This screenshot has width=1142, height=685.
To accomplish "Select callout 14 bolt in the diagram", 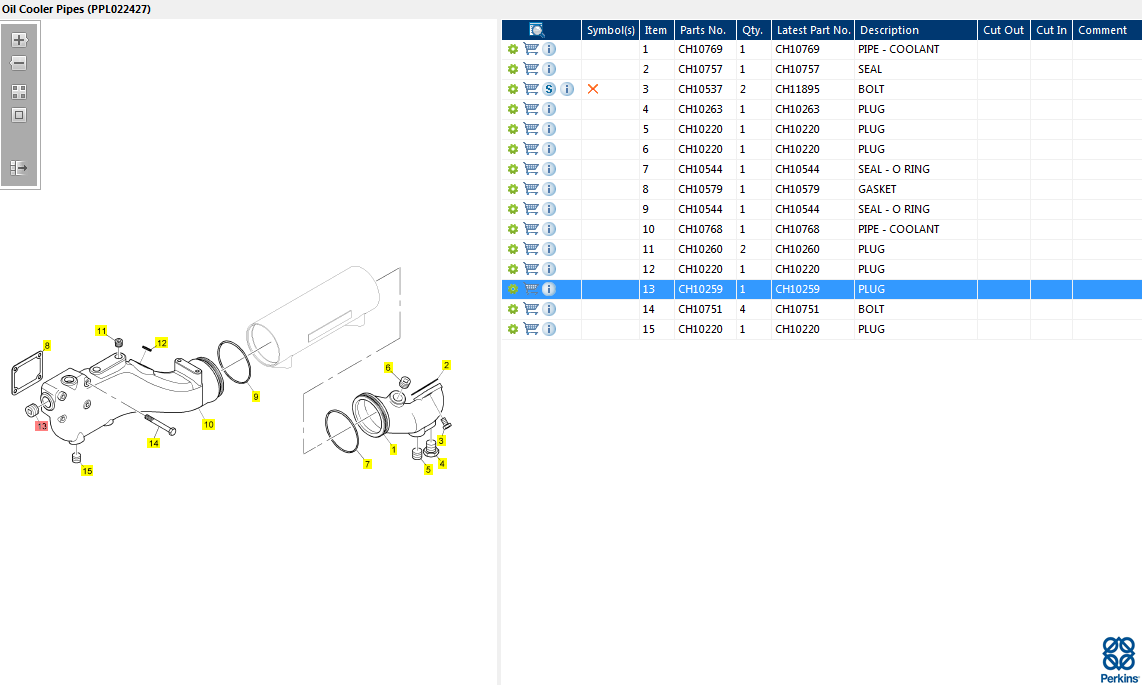I will [x=153, y=443].
